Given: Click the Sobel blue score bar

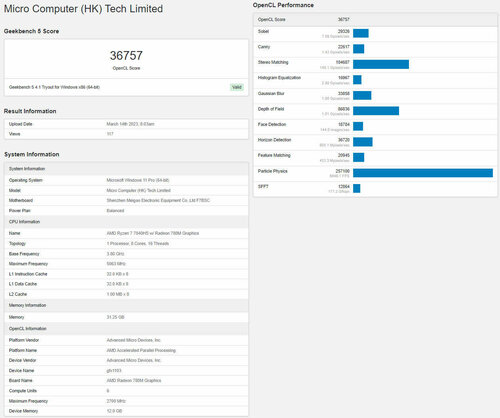Looking at the screenshot, I should coord(361,33).
